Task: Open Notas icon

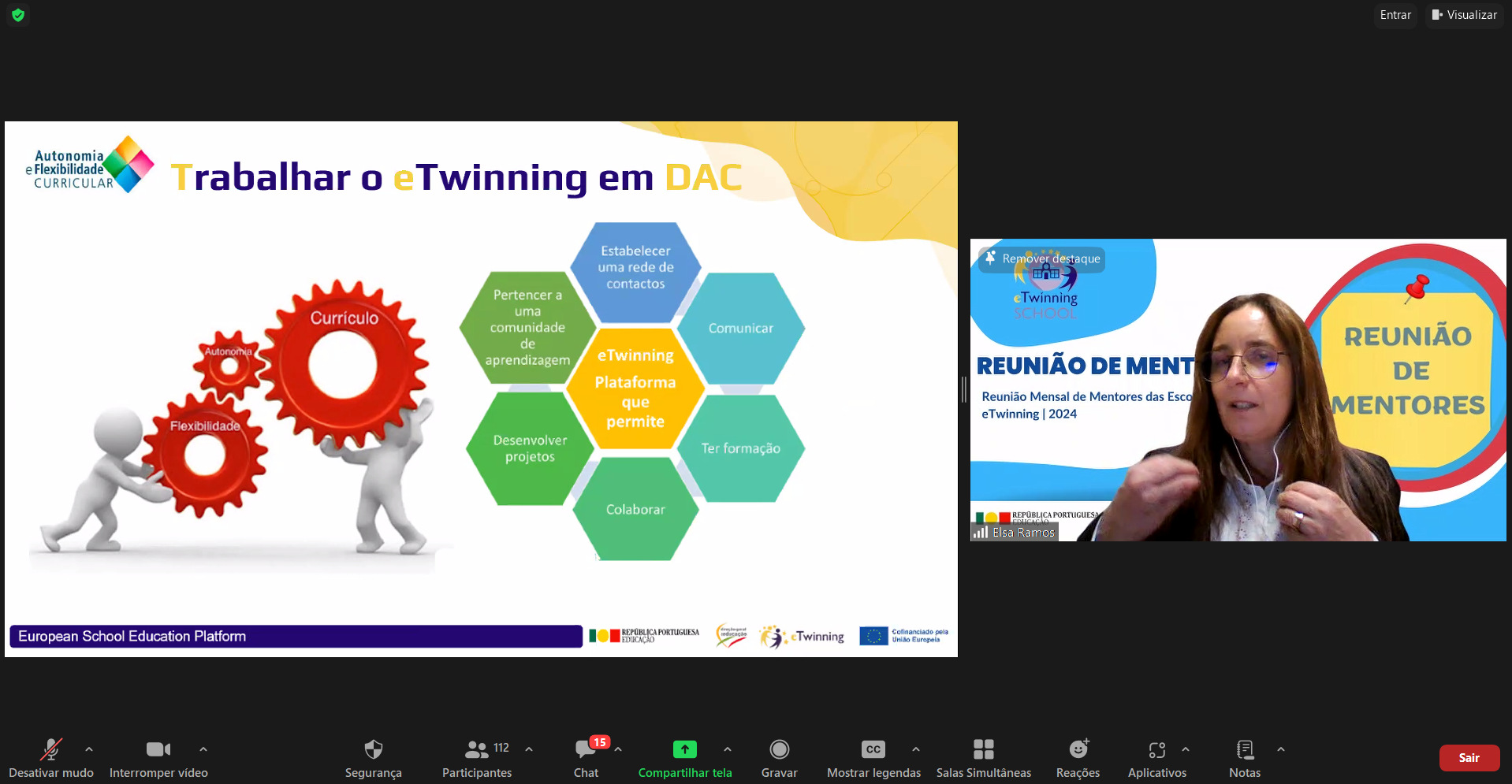Action: (x=1245, y=749)
